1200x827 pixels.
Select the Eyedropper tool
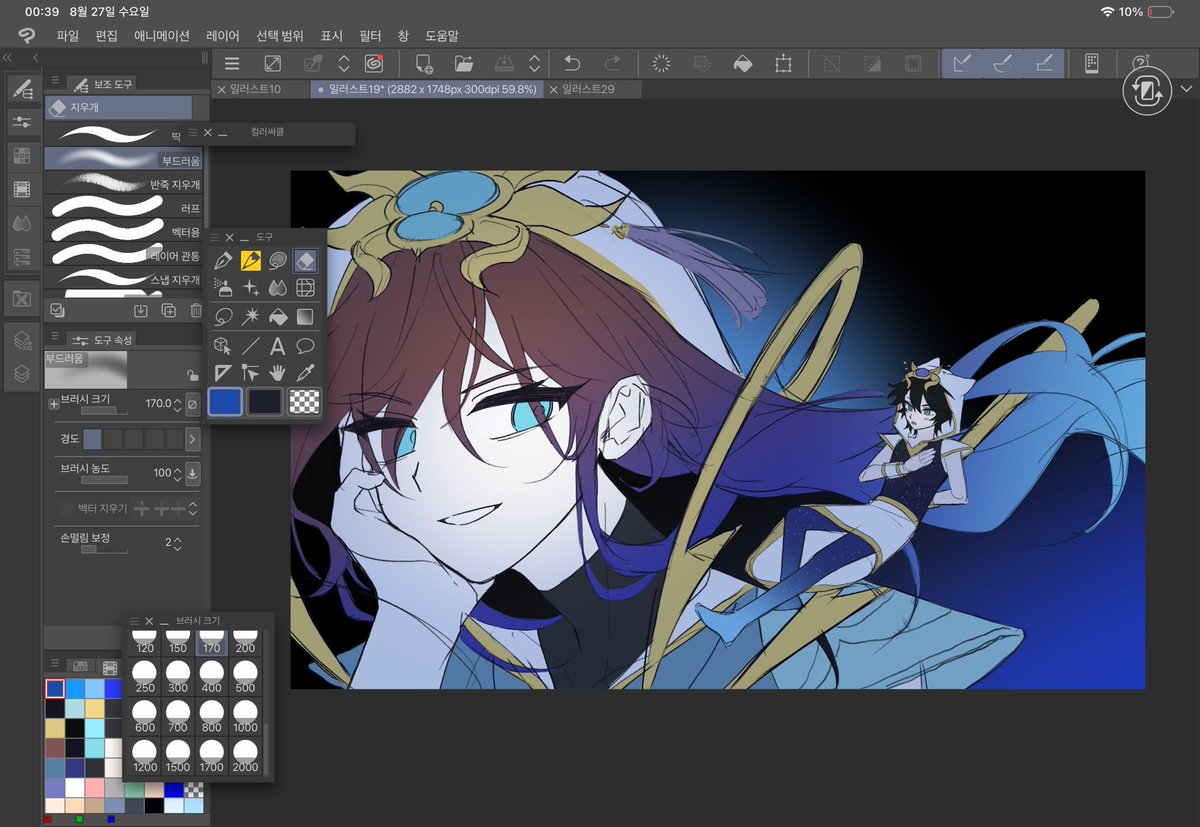(305, 373)
